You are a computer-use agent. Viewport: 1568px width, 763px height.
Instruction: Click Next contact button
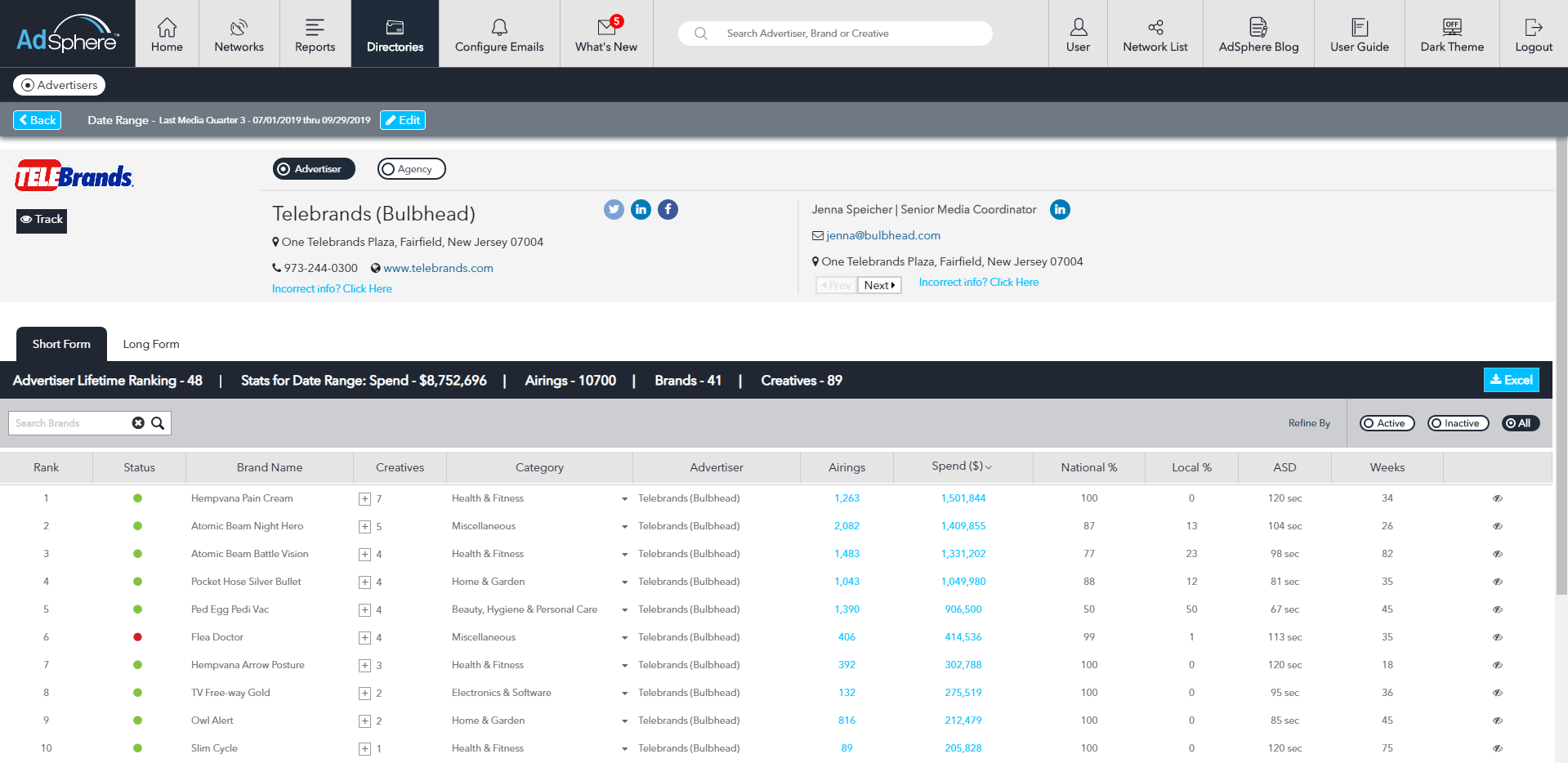(879, 285)
